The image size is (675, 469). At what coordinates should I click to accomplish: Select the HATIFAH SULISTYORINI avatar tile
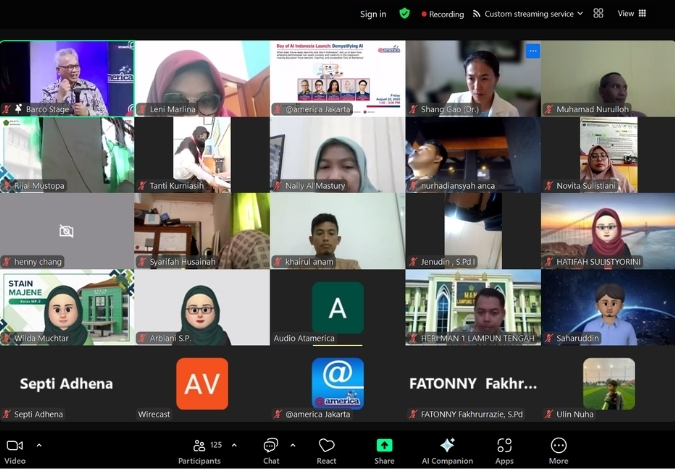[x=608, y=231]
